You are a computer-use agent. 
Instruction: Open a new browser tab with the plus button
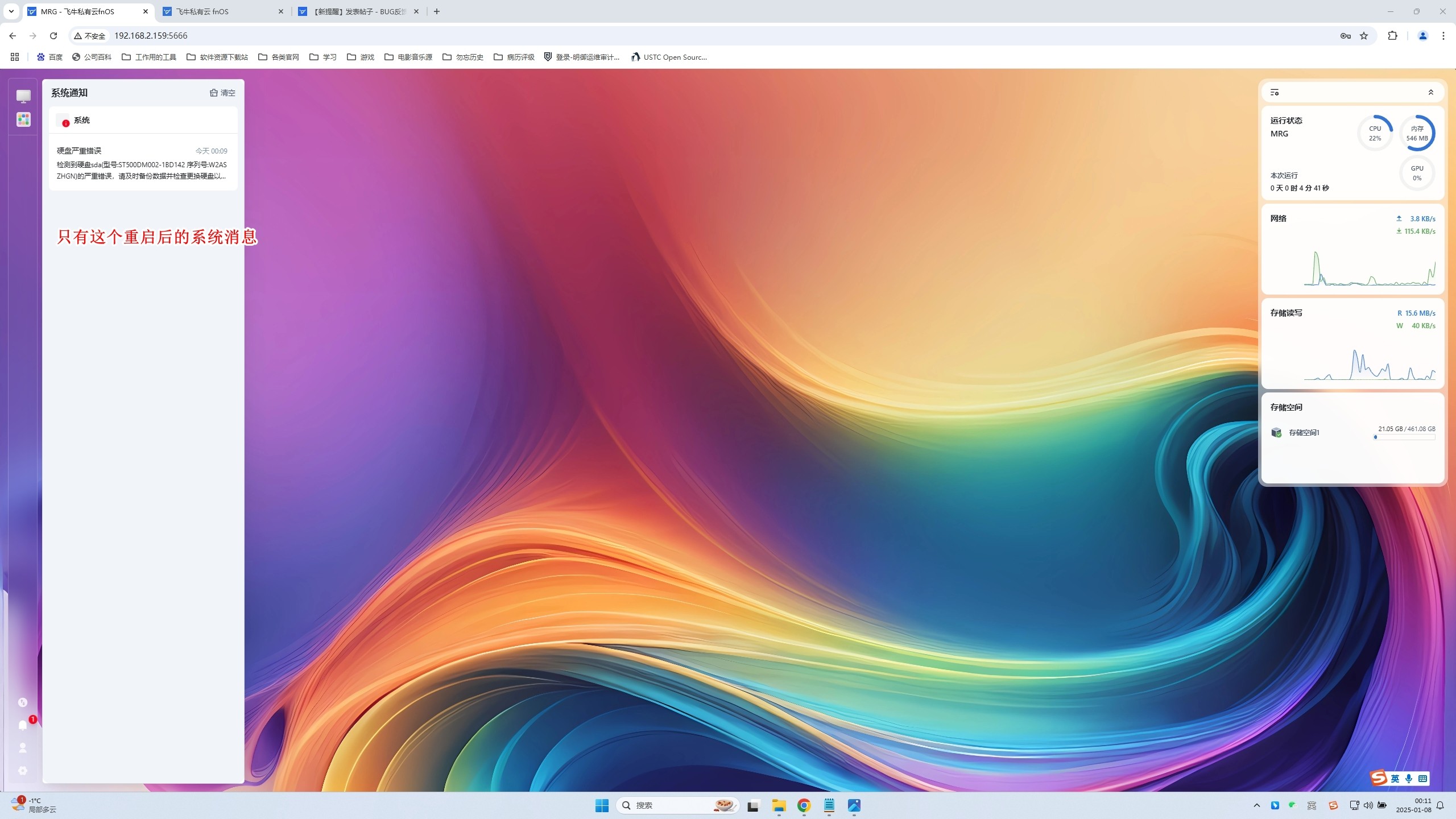(437, 11)
